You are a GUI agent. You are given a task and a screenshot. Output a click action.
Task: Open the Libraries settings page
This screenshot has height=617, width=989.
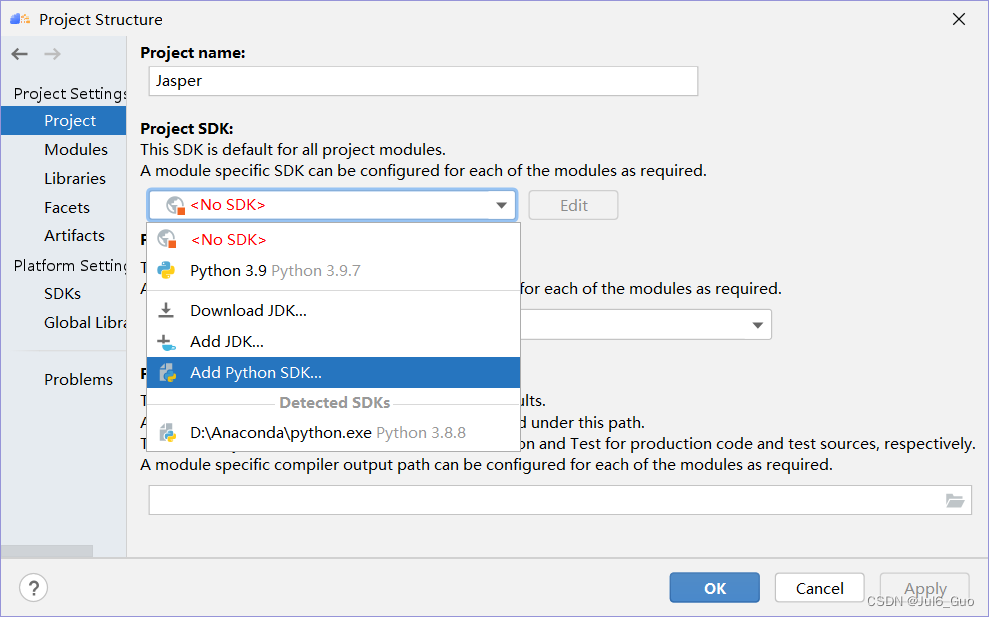(x=74, y=179)
